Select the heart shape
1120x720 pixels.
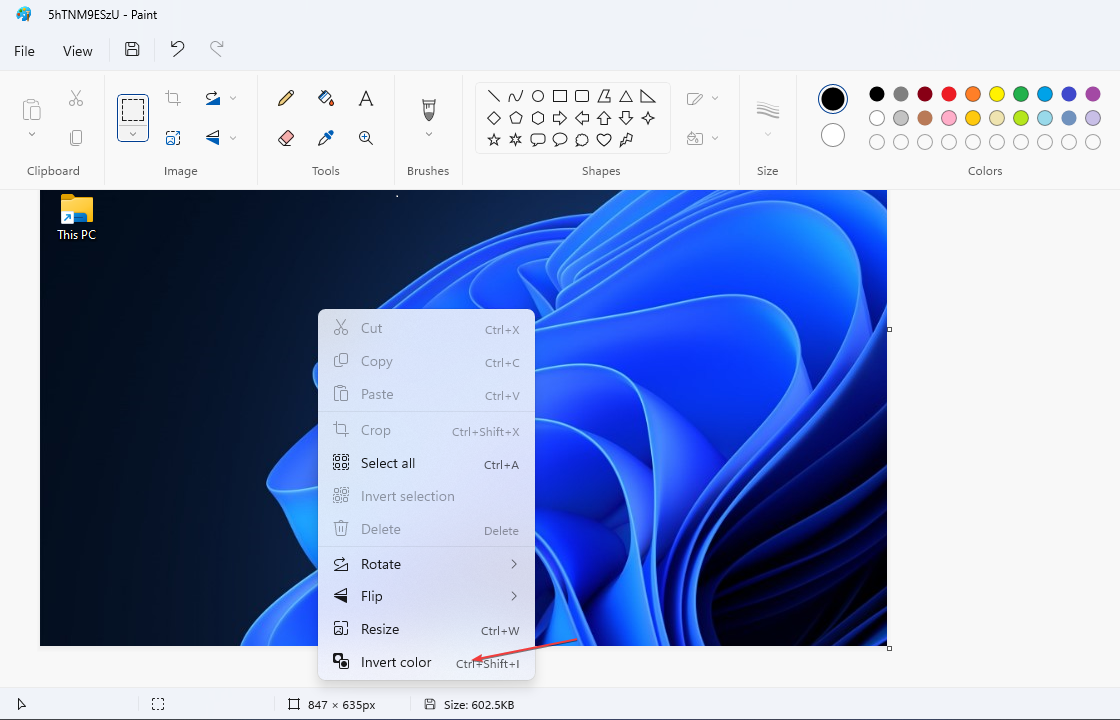[604, 140]
